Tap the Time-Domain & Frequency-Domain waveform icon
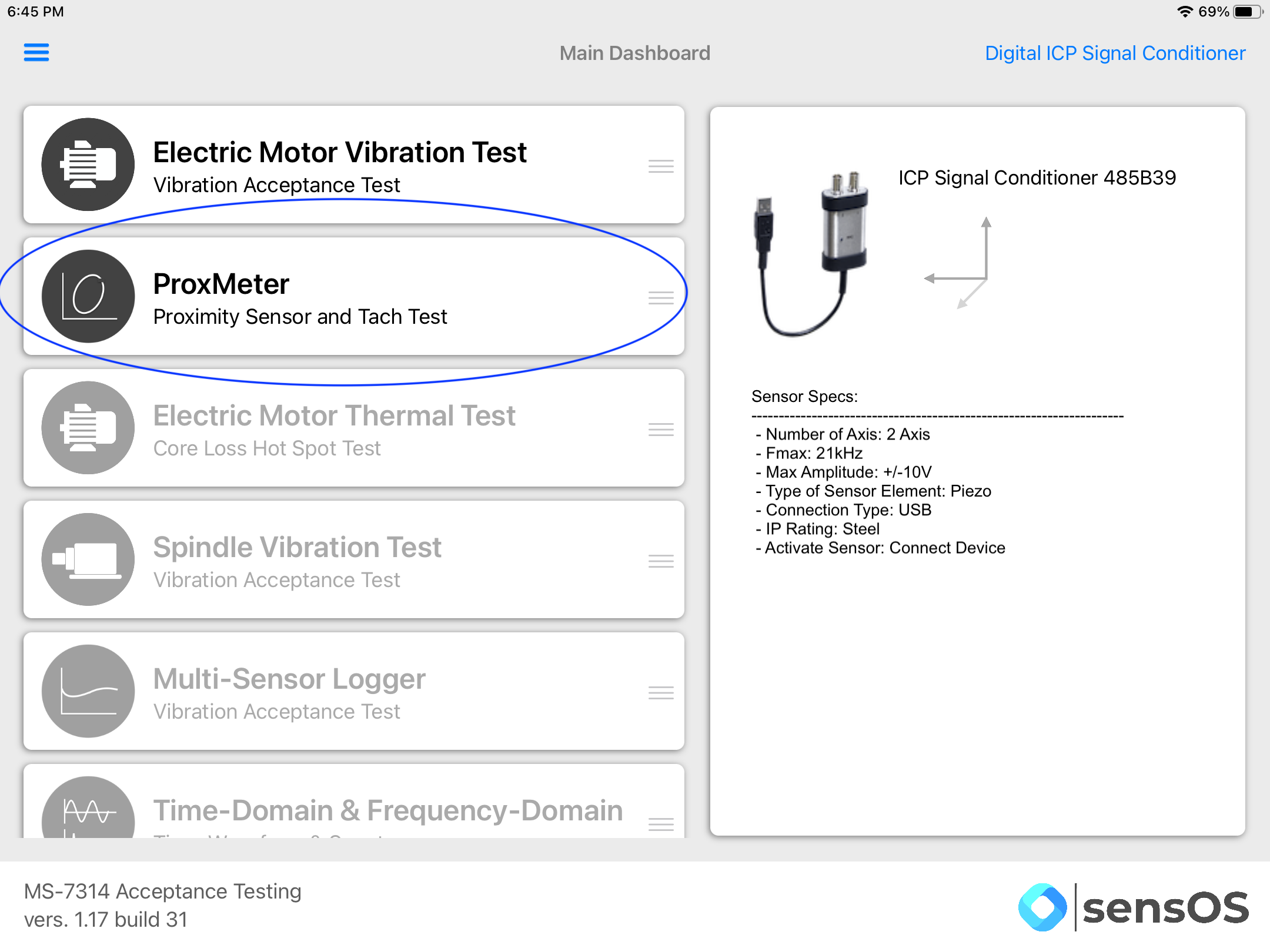This screenshot has width=1270, height=952. pyautogui.click(x=88, y=808)
